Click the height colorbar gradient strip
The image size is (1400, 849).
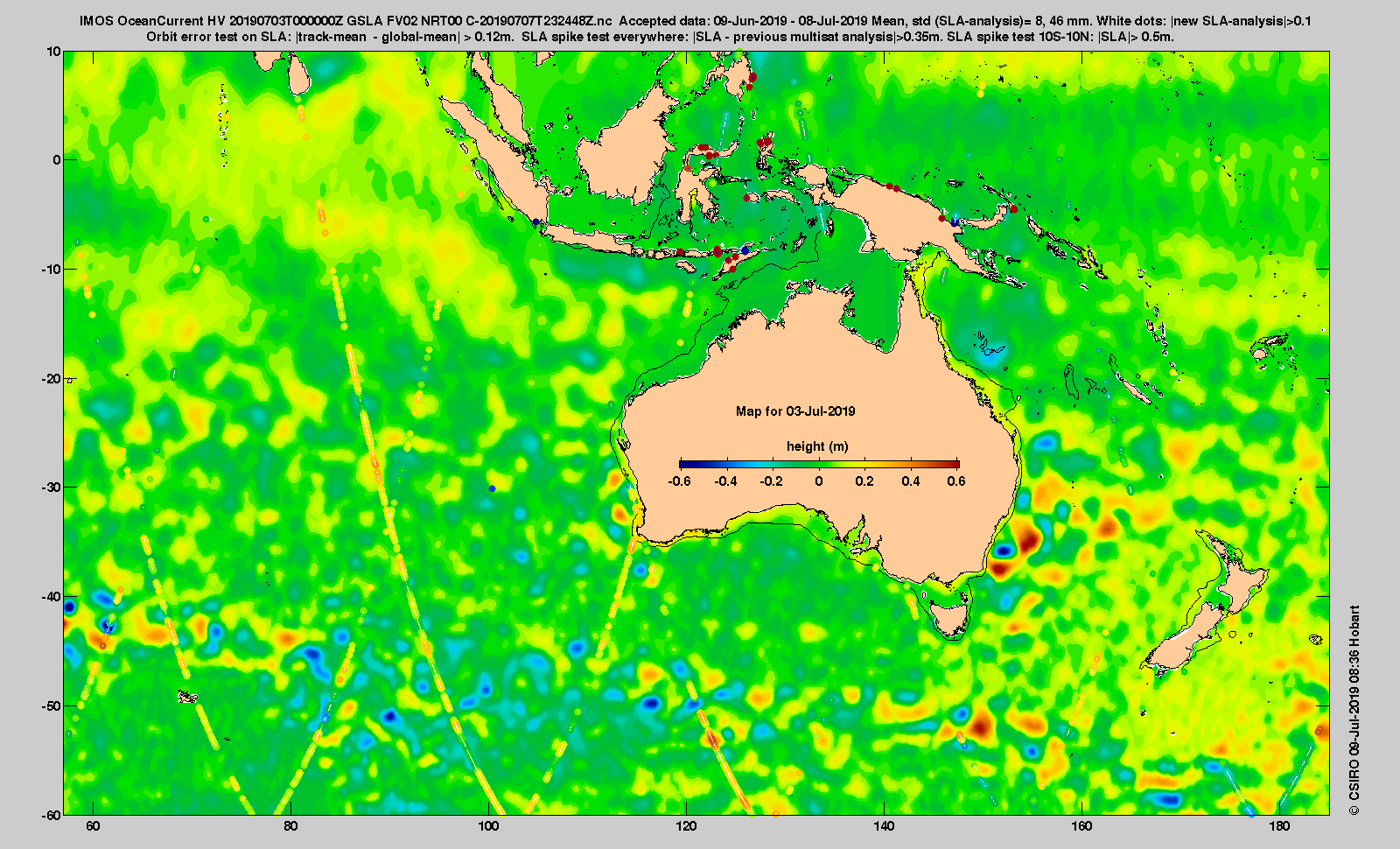click(x=819, y=464)
